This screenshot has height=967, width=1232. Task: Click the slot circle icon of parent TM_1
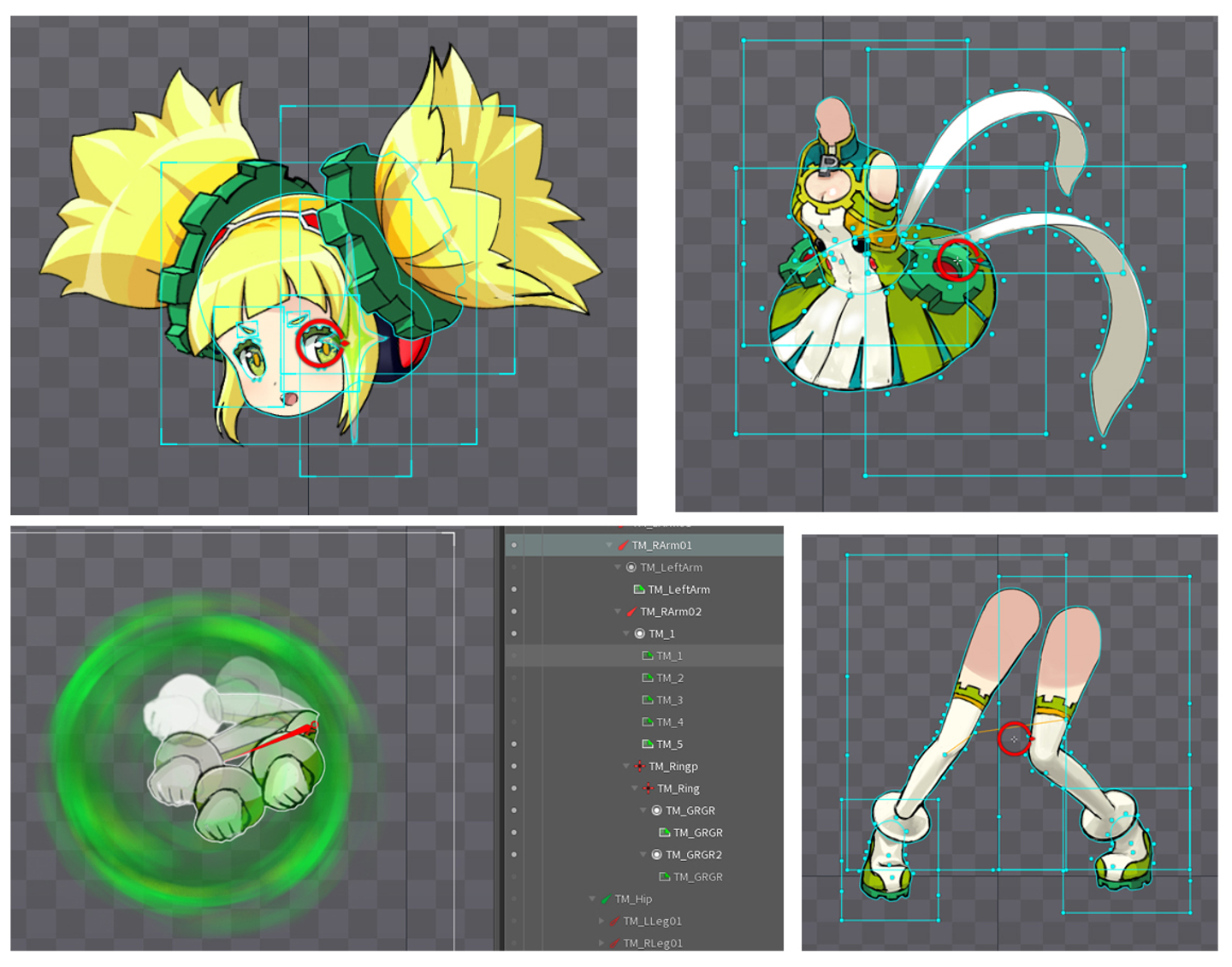[x=640, y=634]
